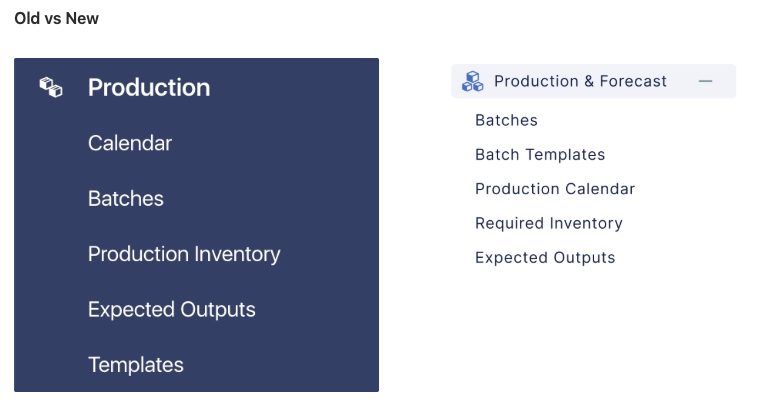Choose Expected Outputs in the light menu

[x=545, y=258]
